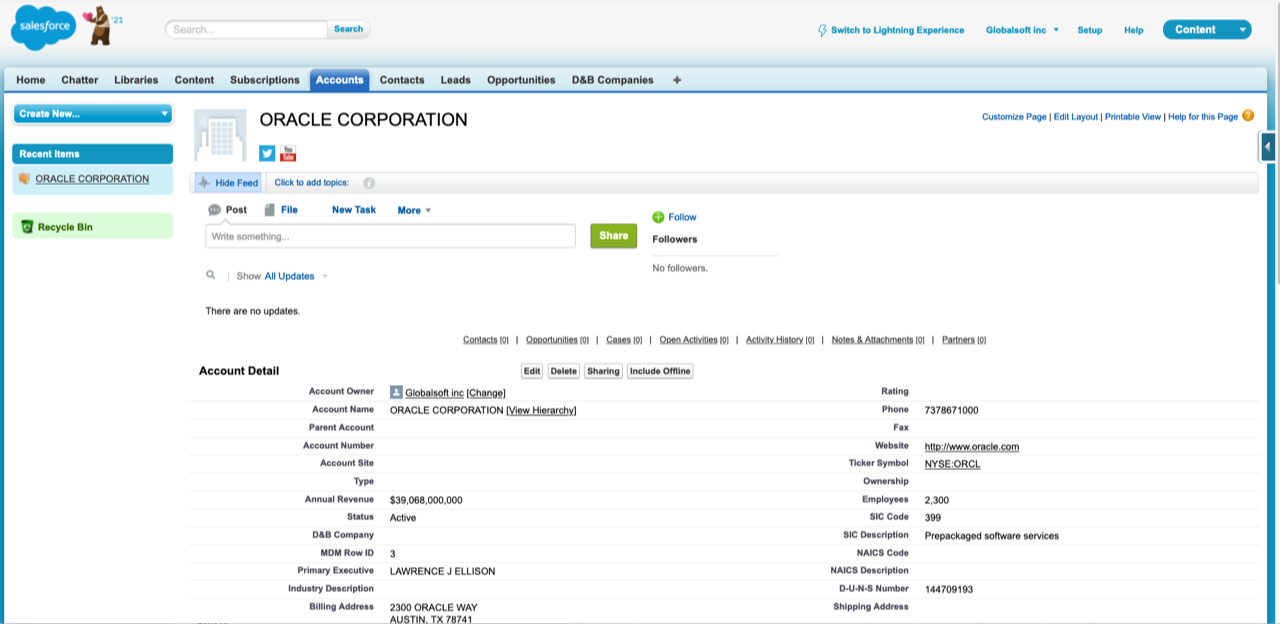The height and width of the screenshot is (624, 1280).
Task: Click the green Share button
Action: (614, 236)
